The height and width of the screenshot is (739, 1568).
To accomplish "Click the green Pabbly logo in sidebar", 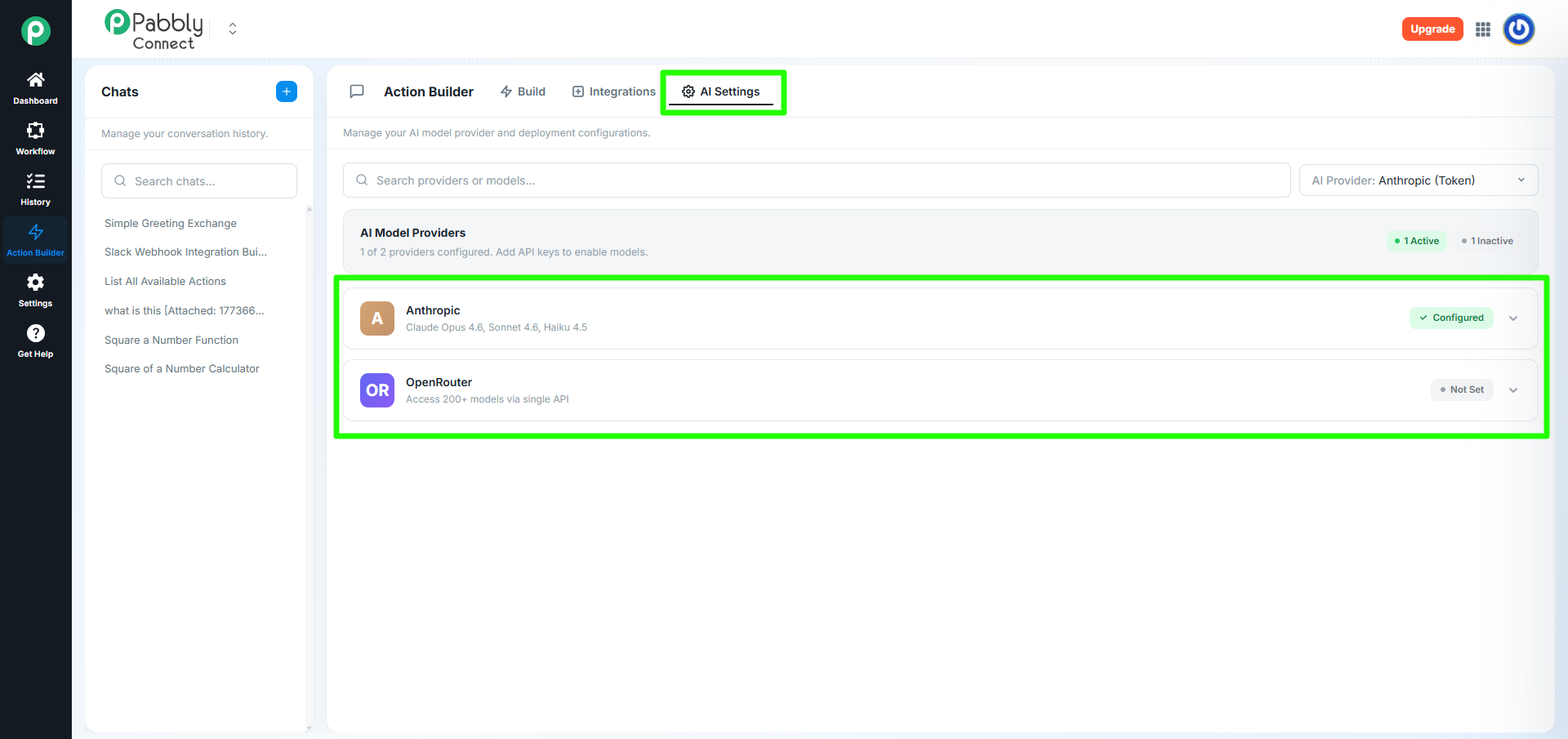I will tap(35, 31).
